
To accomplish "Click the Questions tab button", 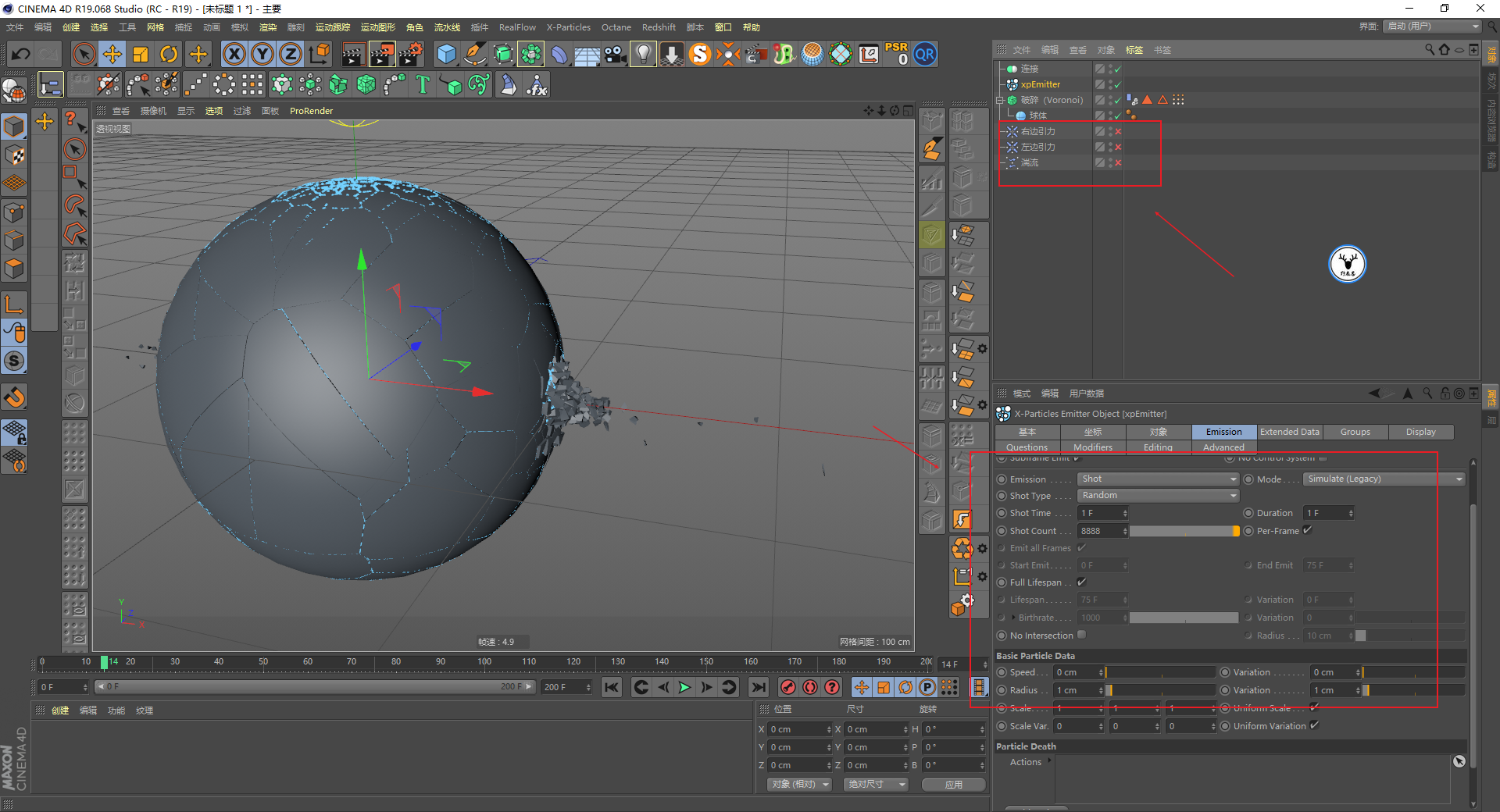I will click(1027, 447).
